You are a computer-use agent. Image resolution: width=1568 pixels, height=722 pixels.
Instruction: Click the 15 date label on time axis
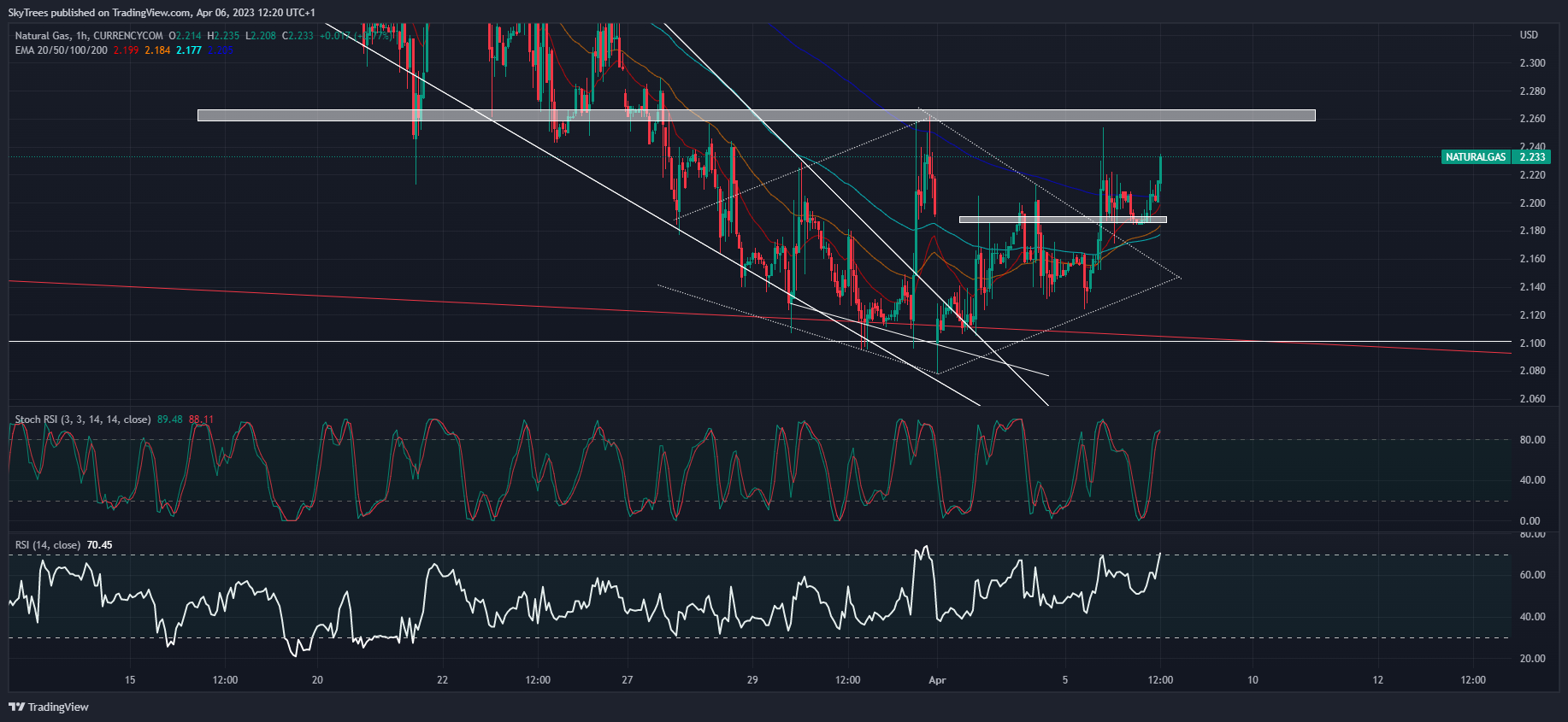(x=130, y=680)
